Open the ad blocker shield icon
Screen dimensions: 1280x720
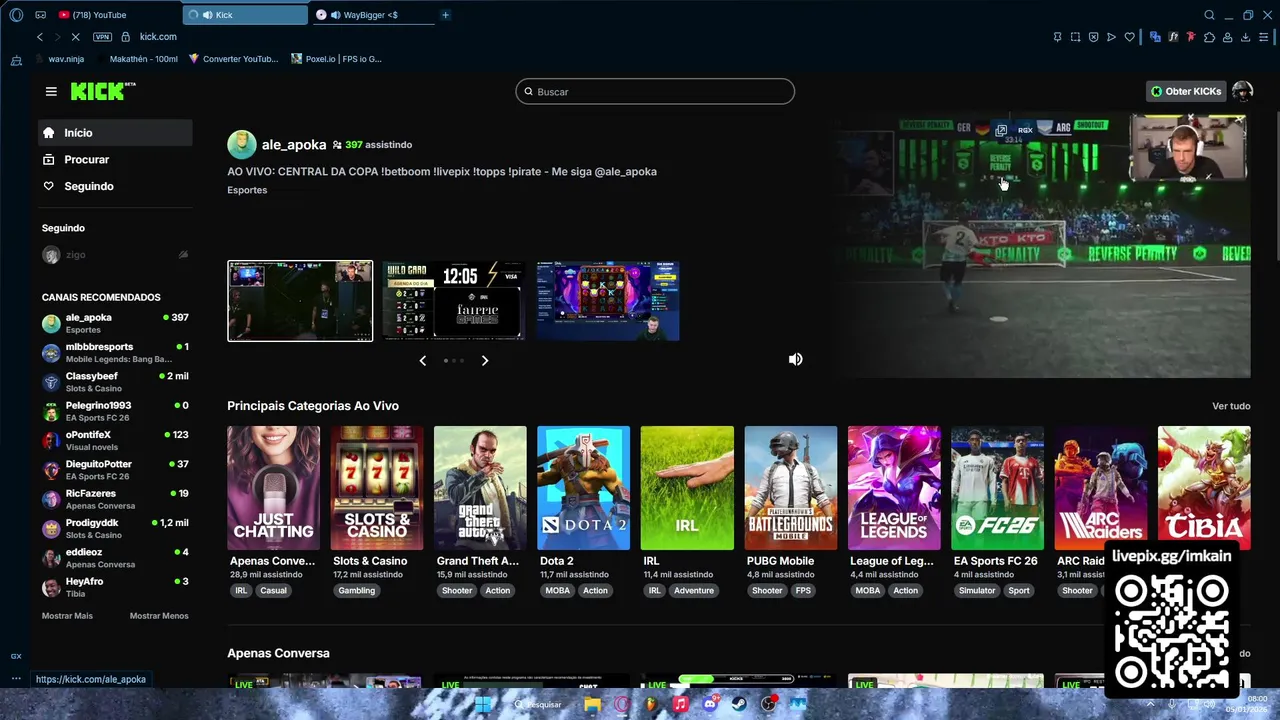pos(1093,37)
